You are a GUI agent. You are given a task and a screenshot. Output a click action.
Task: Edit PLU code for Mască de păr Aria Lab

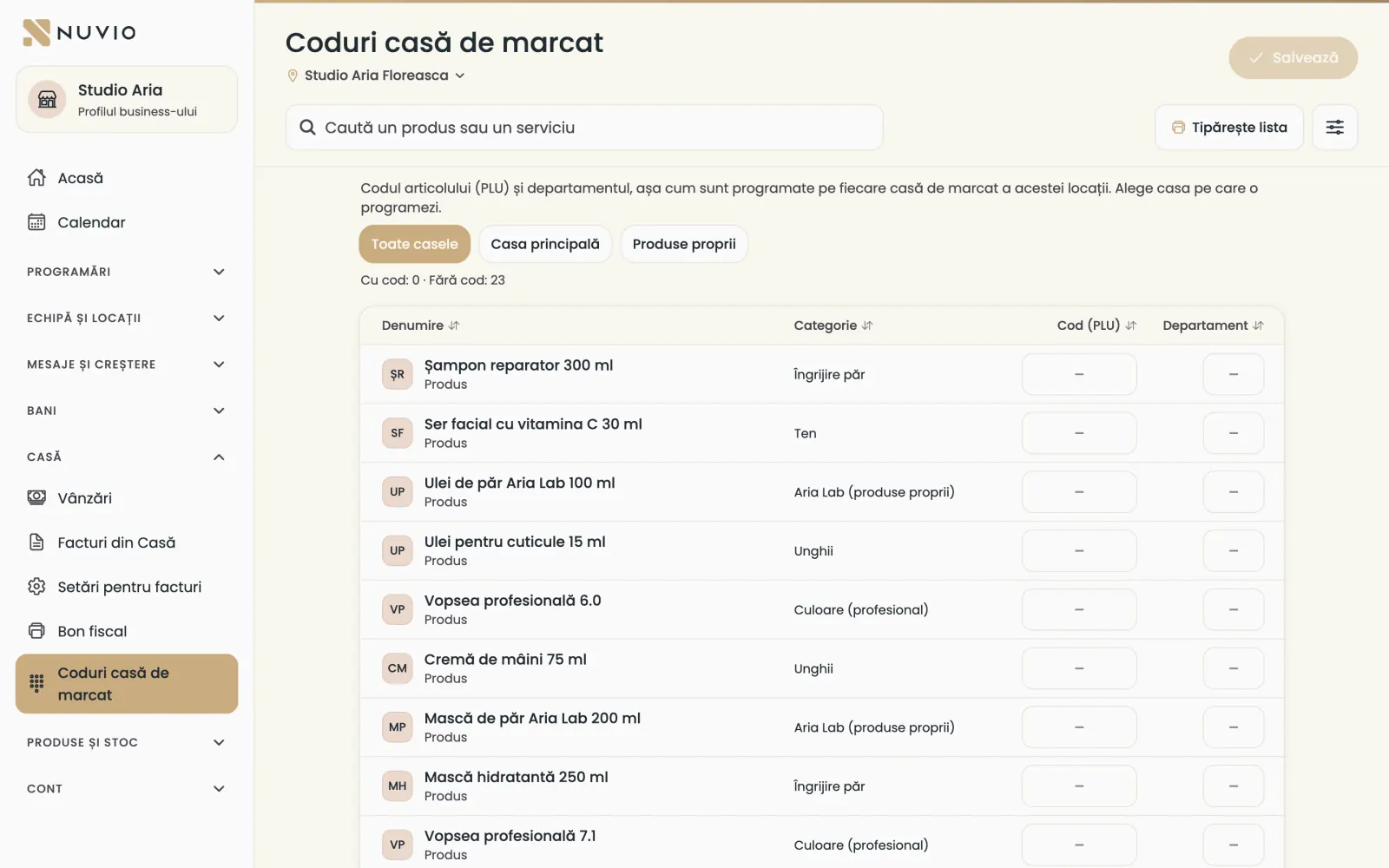point(1079,727)
